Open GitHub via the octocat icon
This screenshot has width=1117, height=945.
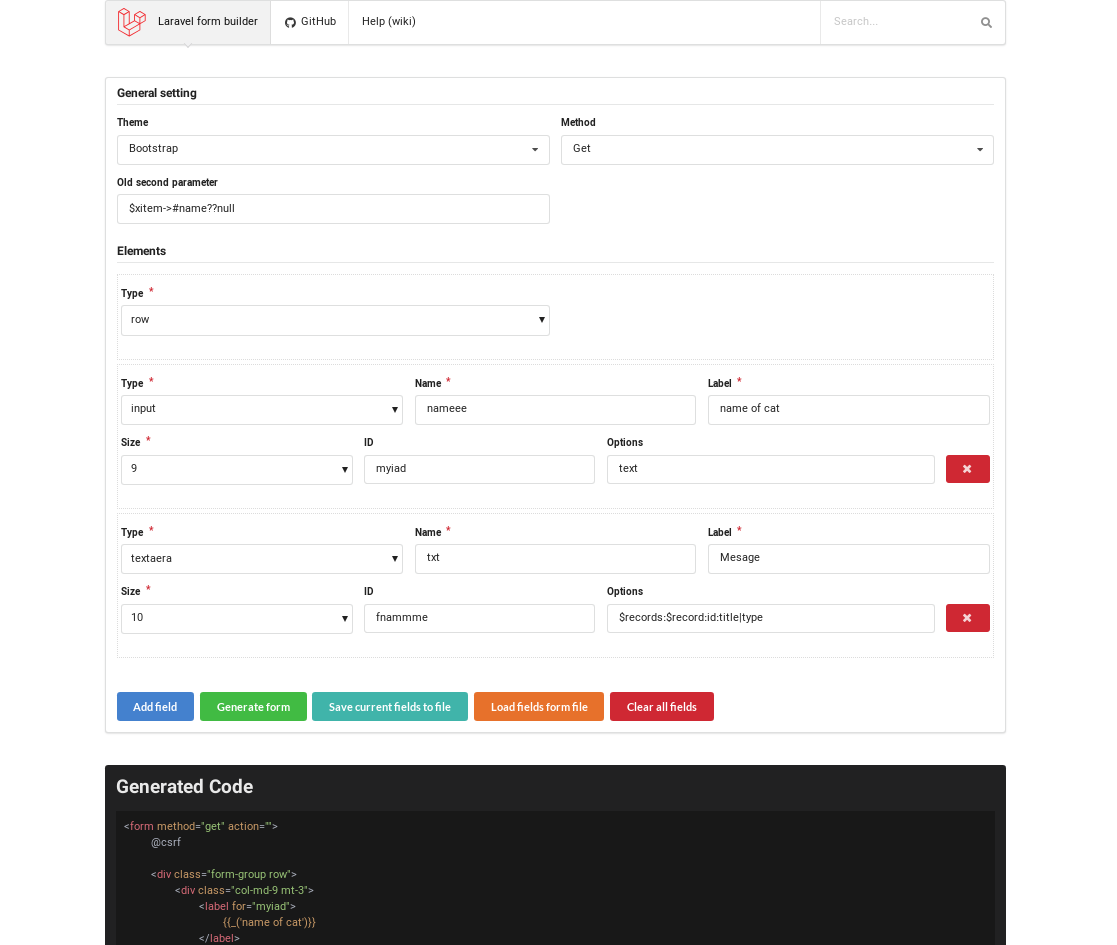[x=289, y=21]
